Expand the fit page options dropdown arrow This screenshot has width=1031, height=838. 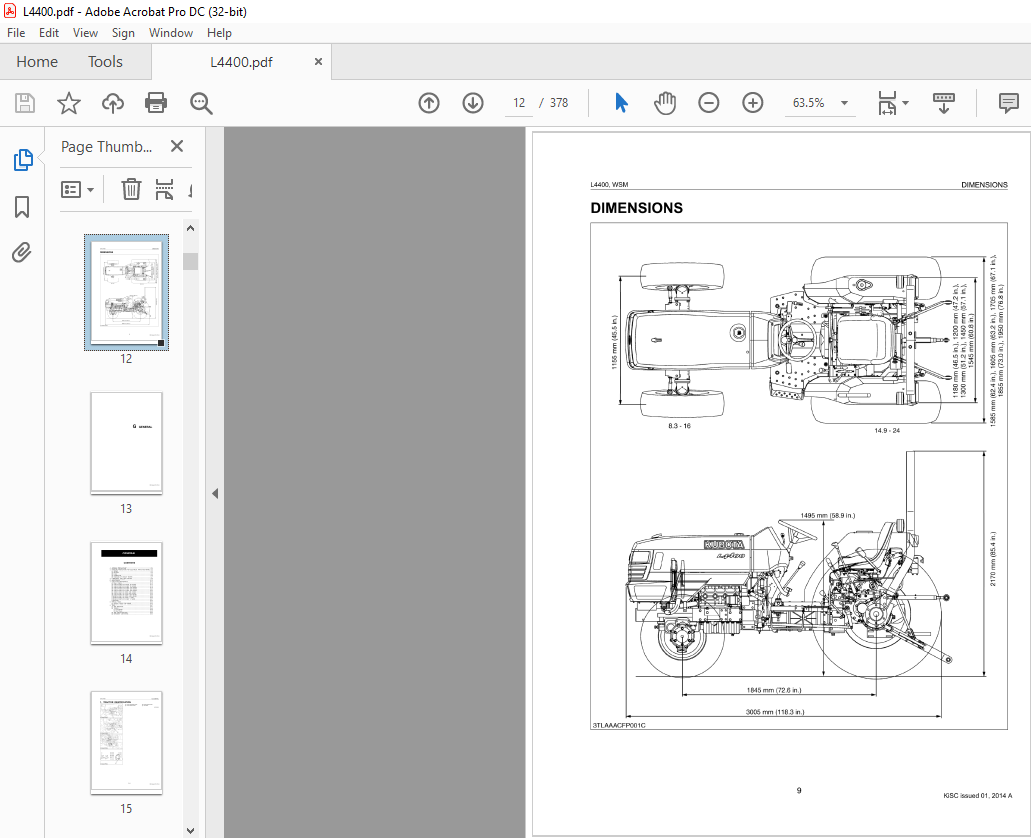tap(905, 103)
